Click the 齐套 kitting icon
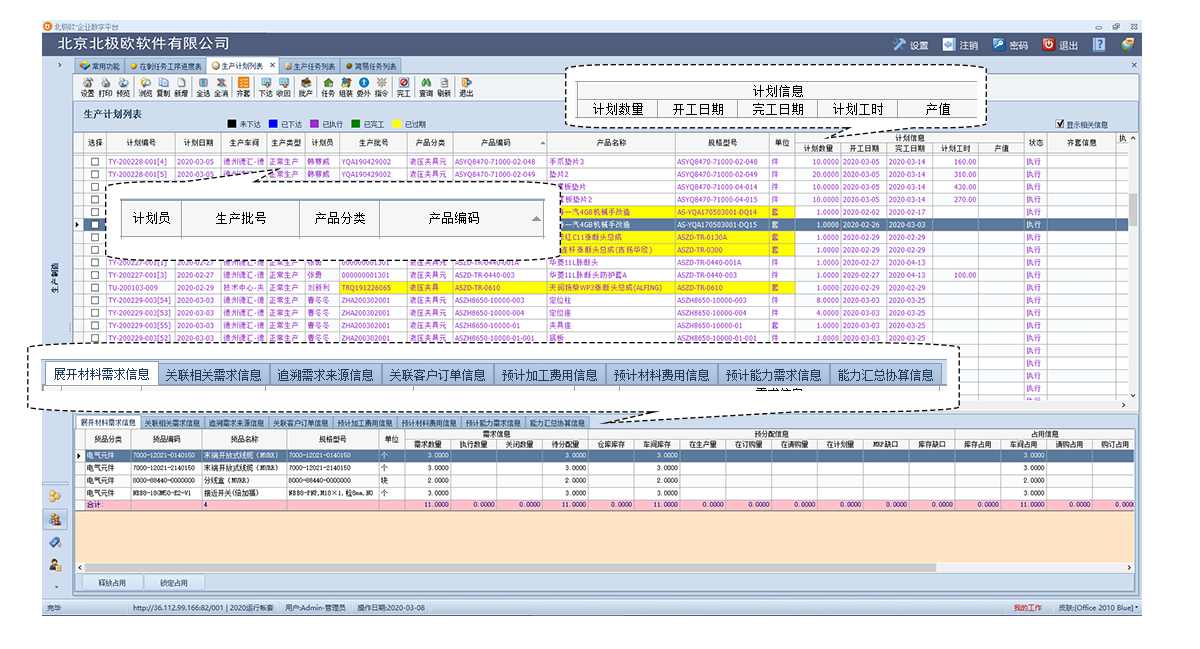Image resolution: width=1200 pixels, height=649 pixels. point(243,87)
